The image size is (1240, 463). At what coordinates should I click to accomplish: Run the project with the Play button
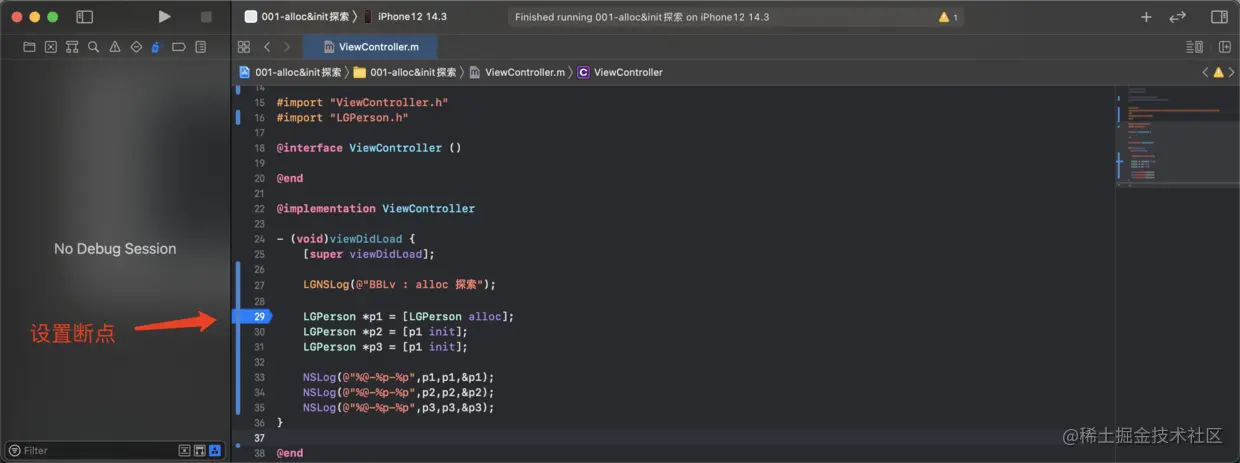165,17
